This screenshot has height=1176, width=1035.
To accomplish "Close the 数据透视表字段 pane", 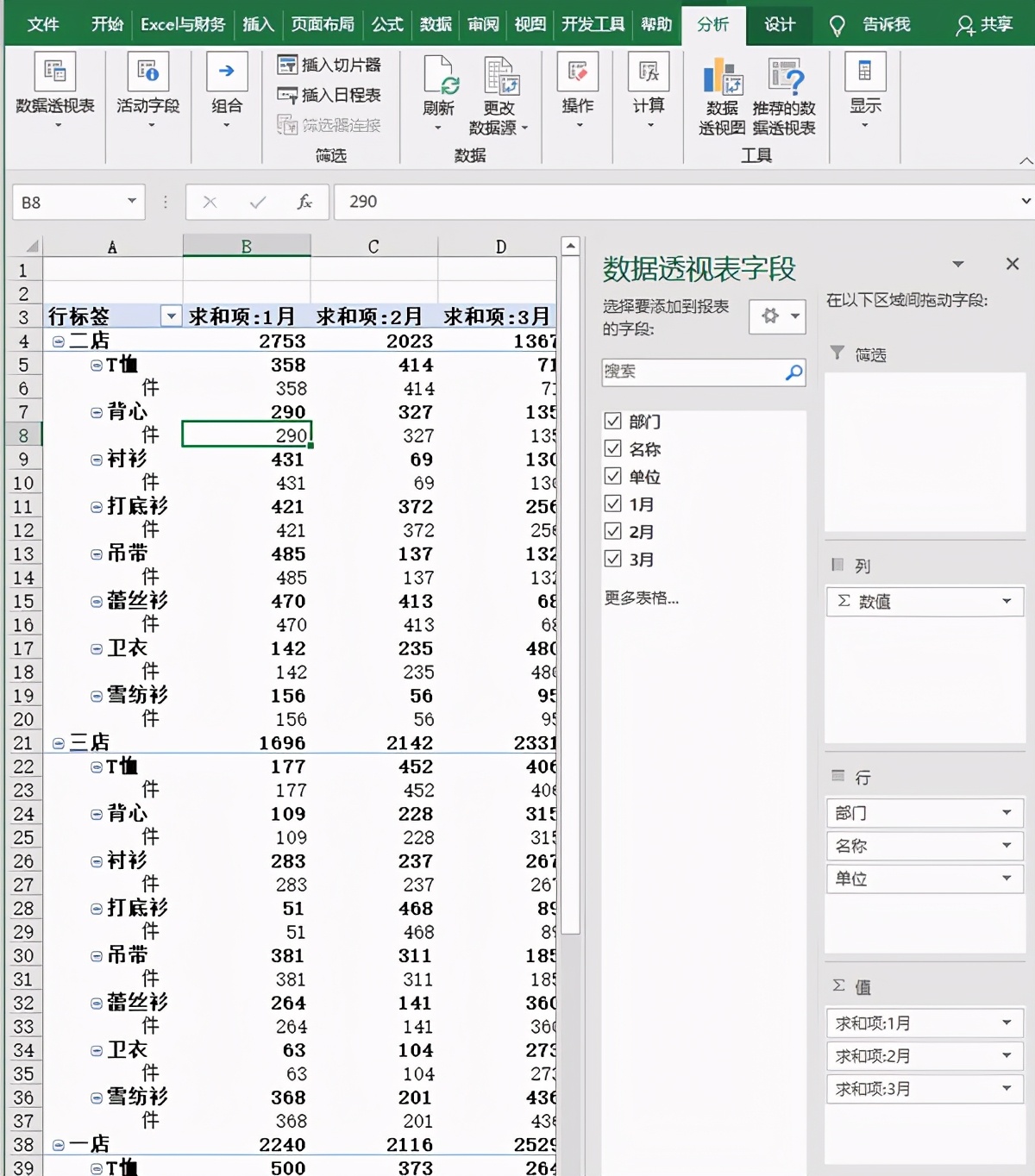I will (x=1013, y=264).
